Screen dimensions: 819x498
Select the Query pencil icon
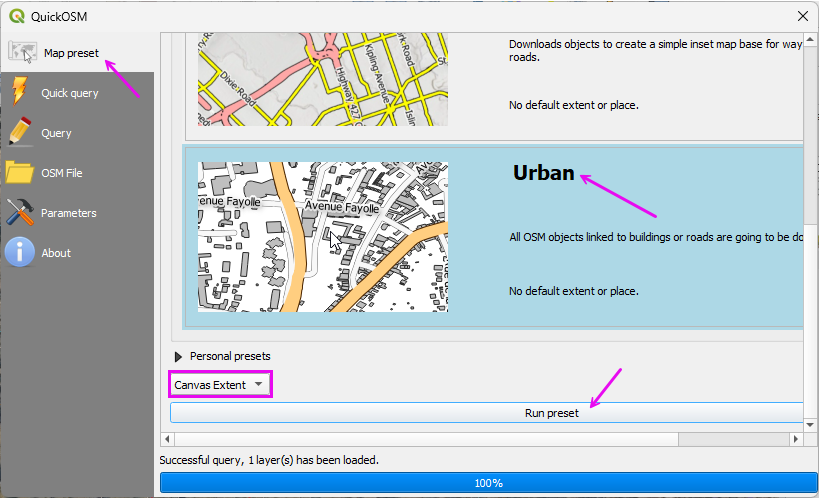(20, 133)
